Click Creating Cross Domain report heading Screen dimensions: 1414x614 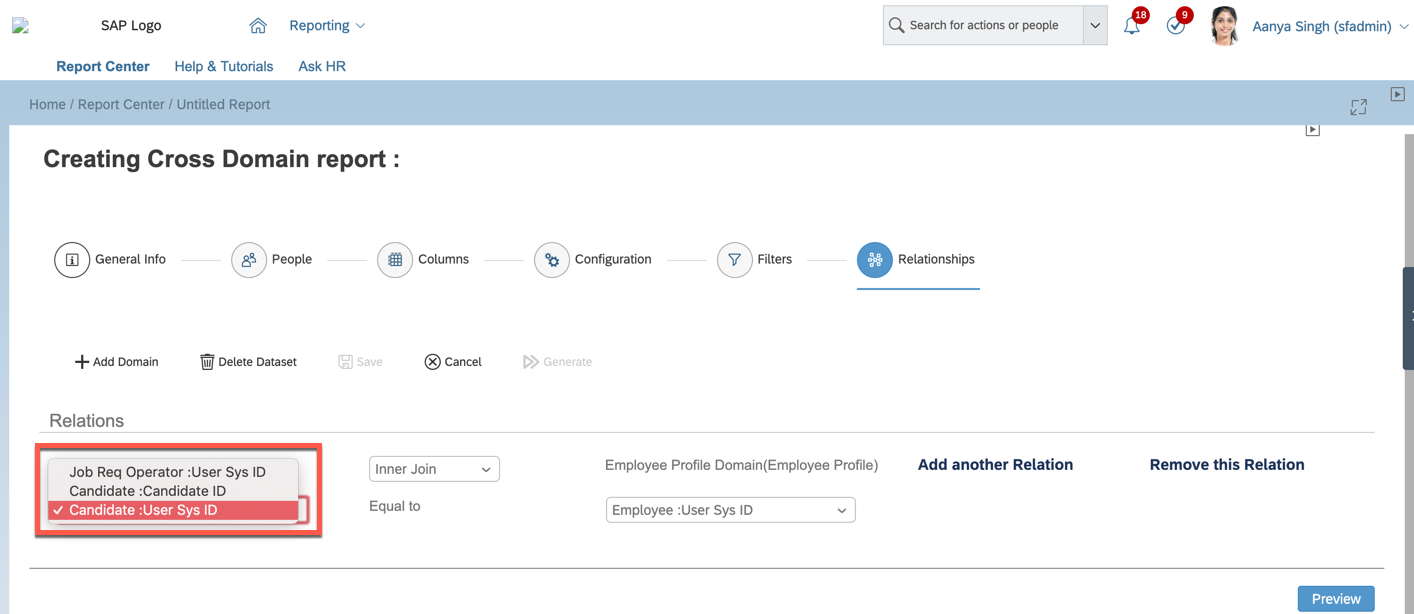(x=221, y=159)
